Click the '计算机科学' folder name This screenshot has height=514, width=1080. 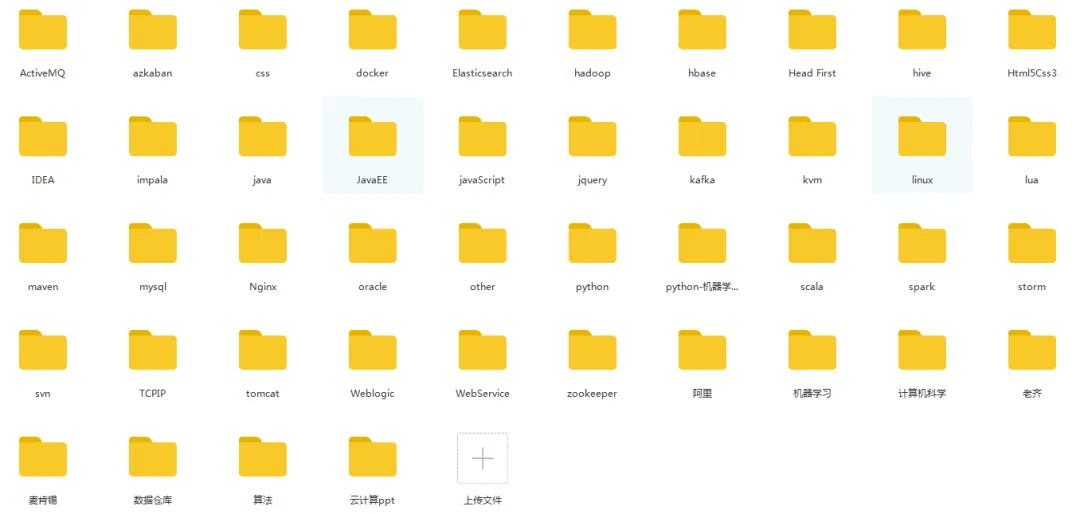(x=922, y=393)
